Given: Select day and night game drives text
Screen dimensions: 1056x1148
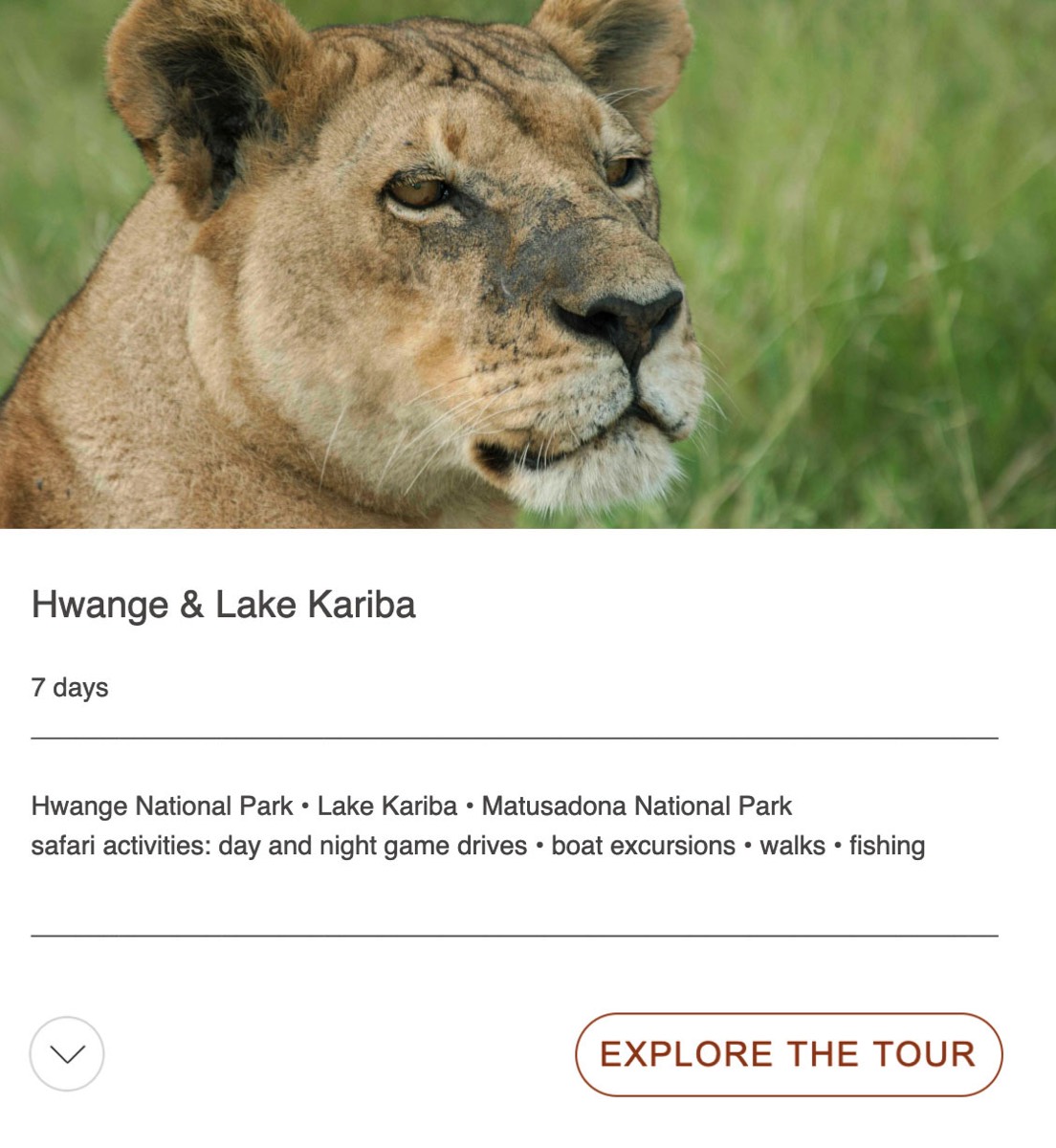Looking at the screenshot, I should coord(373,847).
